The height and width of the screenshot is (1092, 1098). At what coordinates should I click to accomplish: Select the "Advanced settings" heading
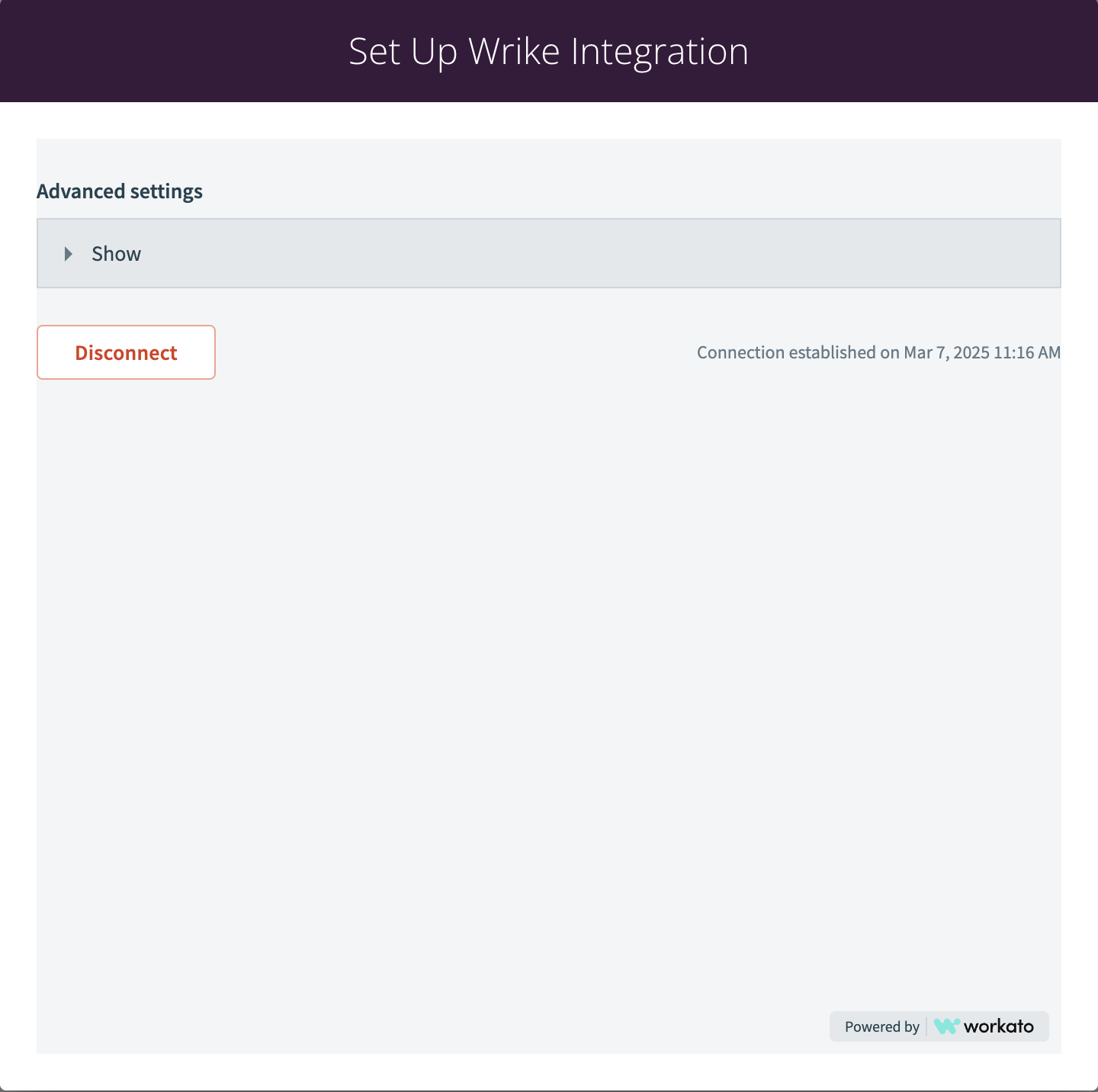[x=120, y=191]
